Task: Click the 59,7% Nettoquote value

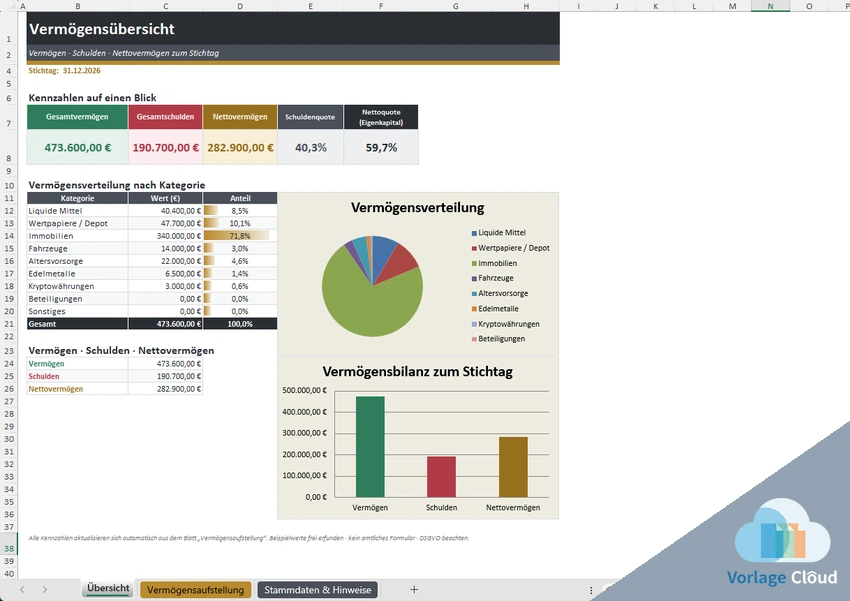Action: (x=381, y=147)
